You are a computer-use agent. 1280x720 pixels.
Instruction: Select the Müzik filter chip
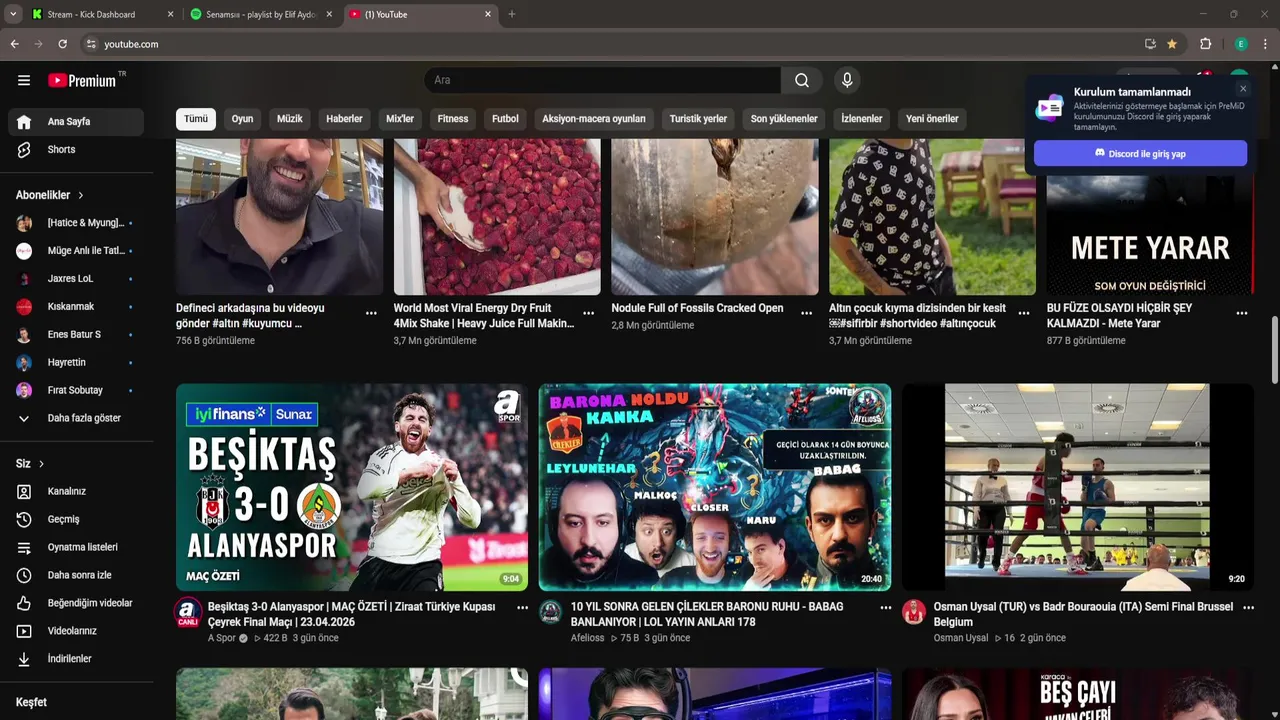(289, 118)
